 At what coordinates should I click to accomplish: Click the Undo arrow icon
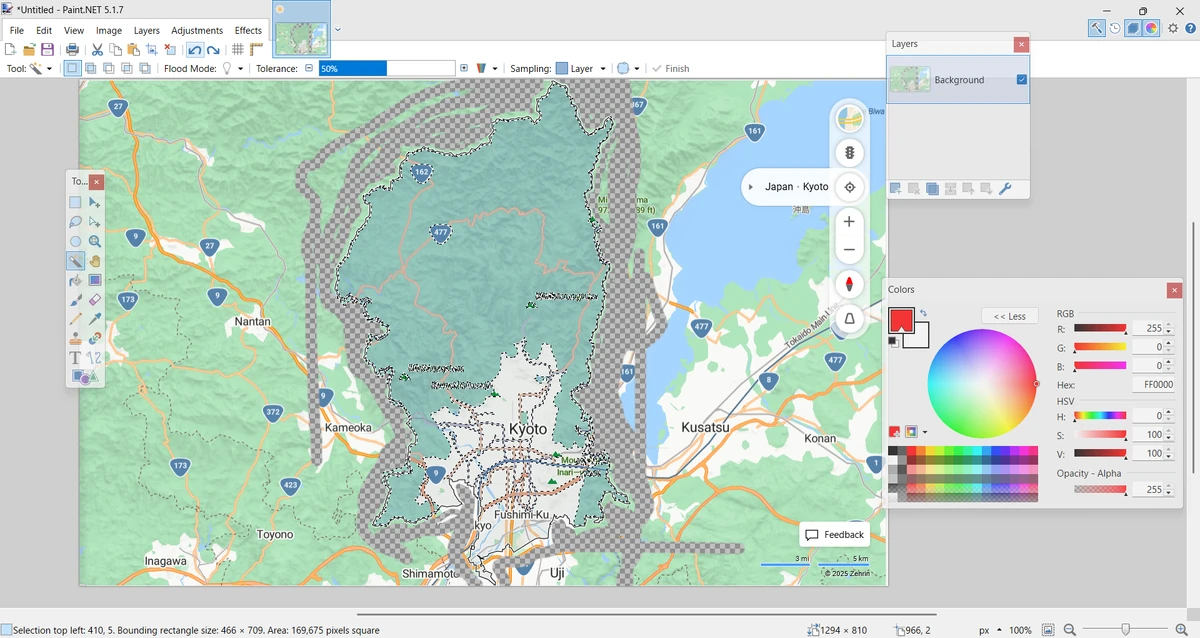tap(194, 49)
